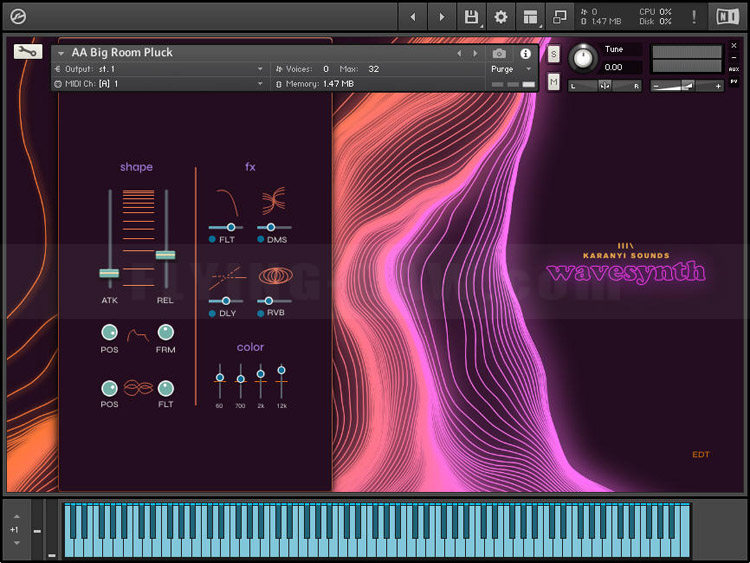
Task: Click the Tune knob
Action: [x=582, y=58]
